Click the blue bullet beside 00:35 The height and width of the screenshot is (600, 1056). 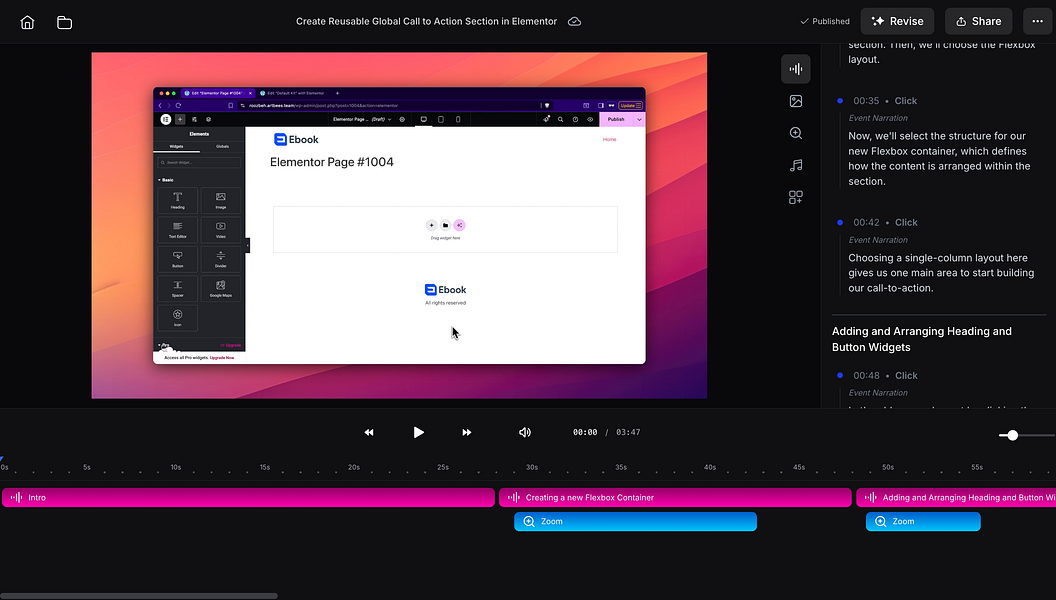[840, 101]
